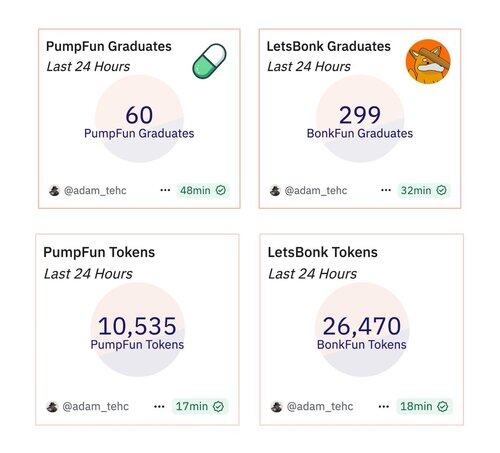This screenshot has height=453, width=500.
Task: Click the 18min verified checkmark icon
Action: click(x=443, y=406)
